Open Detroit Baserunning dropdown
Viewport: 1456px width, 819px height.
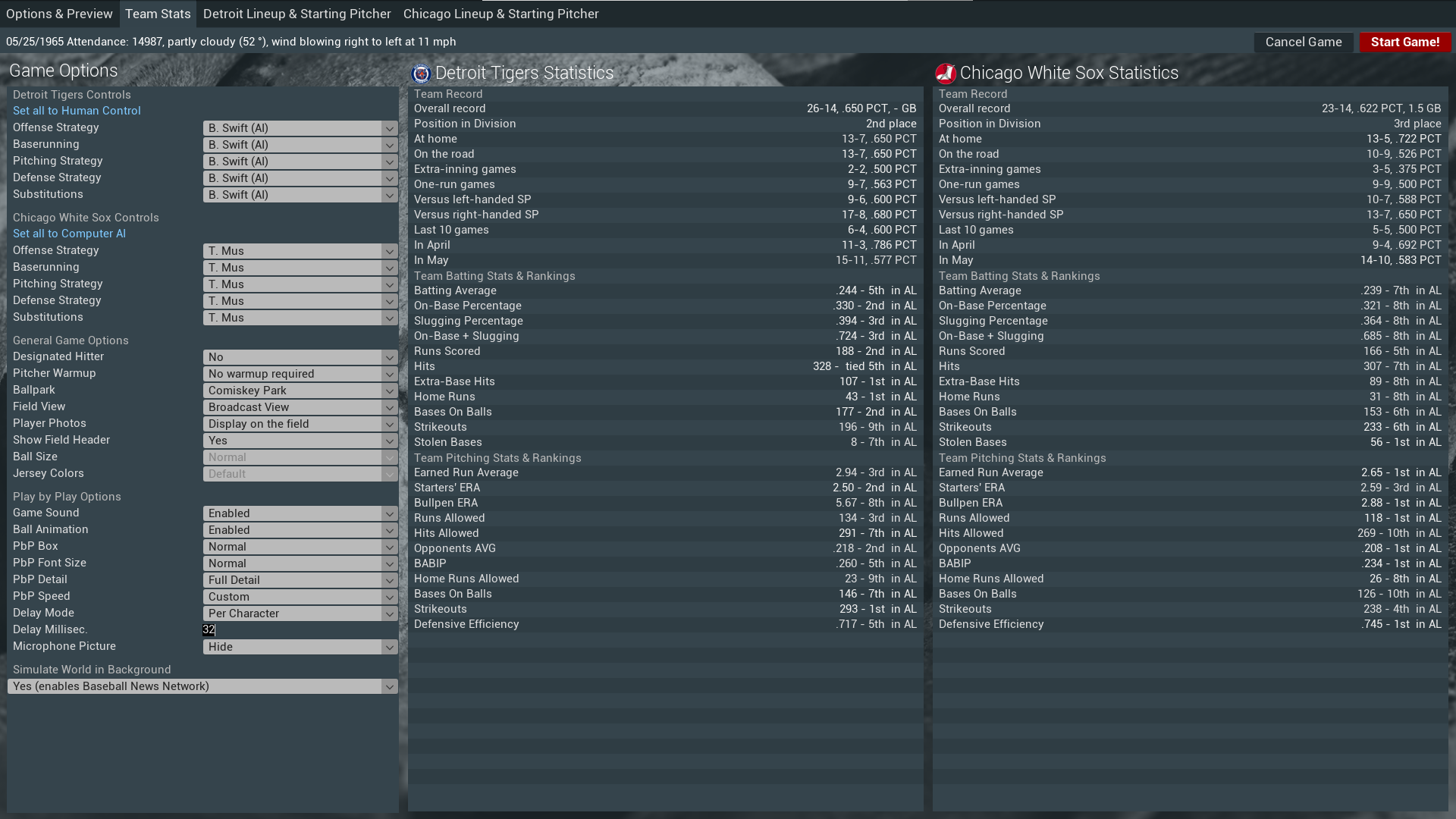(x=300, y=145)
